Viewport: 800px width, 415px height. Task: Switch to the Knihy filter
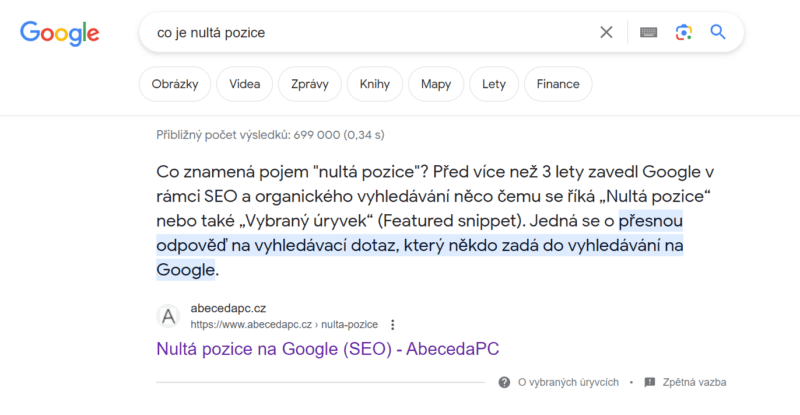click(x=374, y=84)
